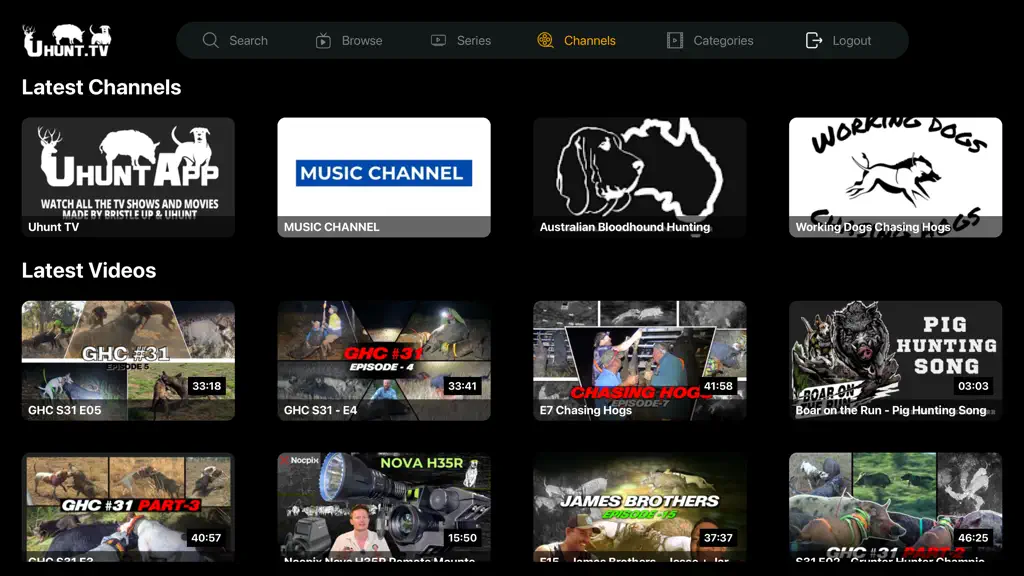Click the 03:03 duration badge

(973, 386)
